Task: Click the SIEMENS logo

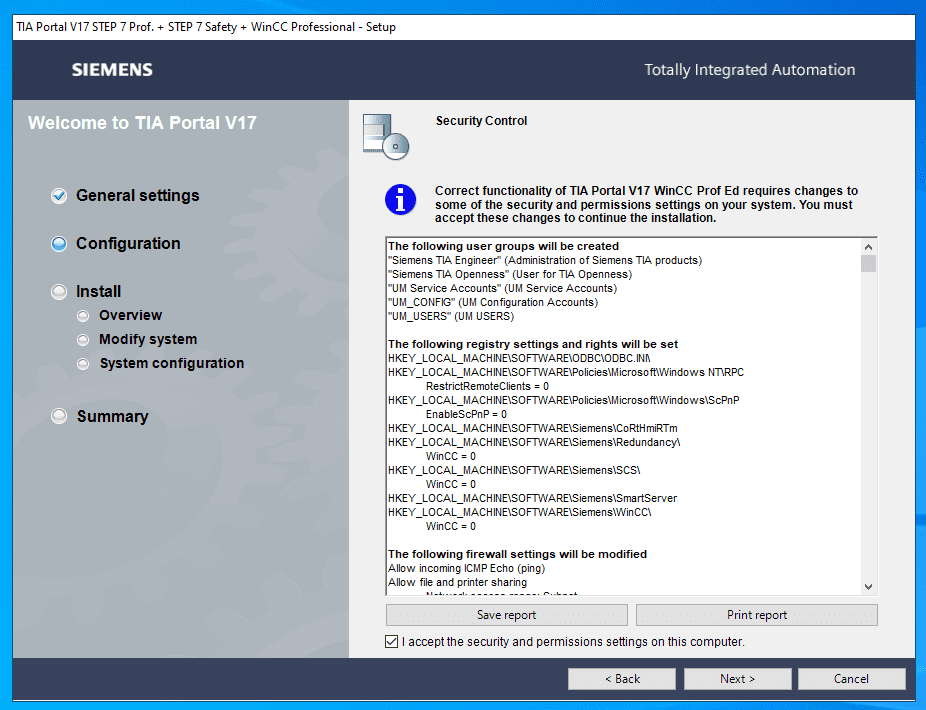Action: [112, 70]
